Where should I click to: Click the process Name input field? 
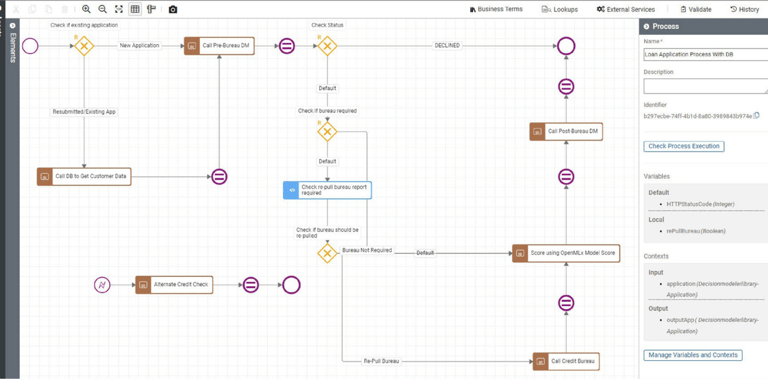click(x=705, y=55)
